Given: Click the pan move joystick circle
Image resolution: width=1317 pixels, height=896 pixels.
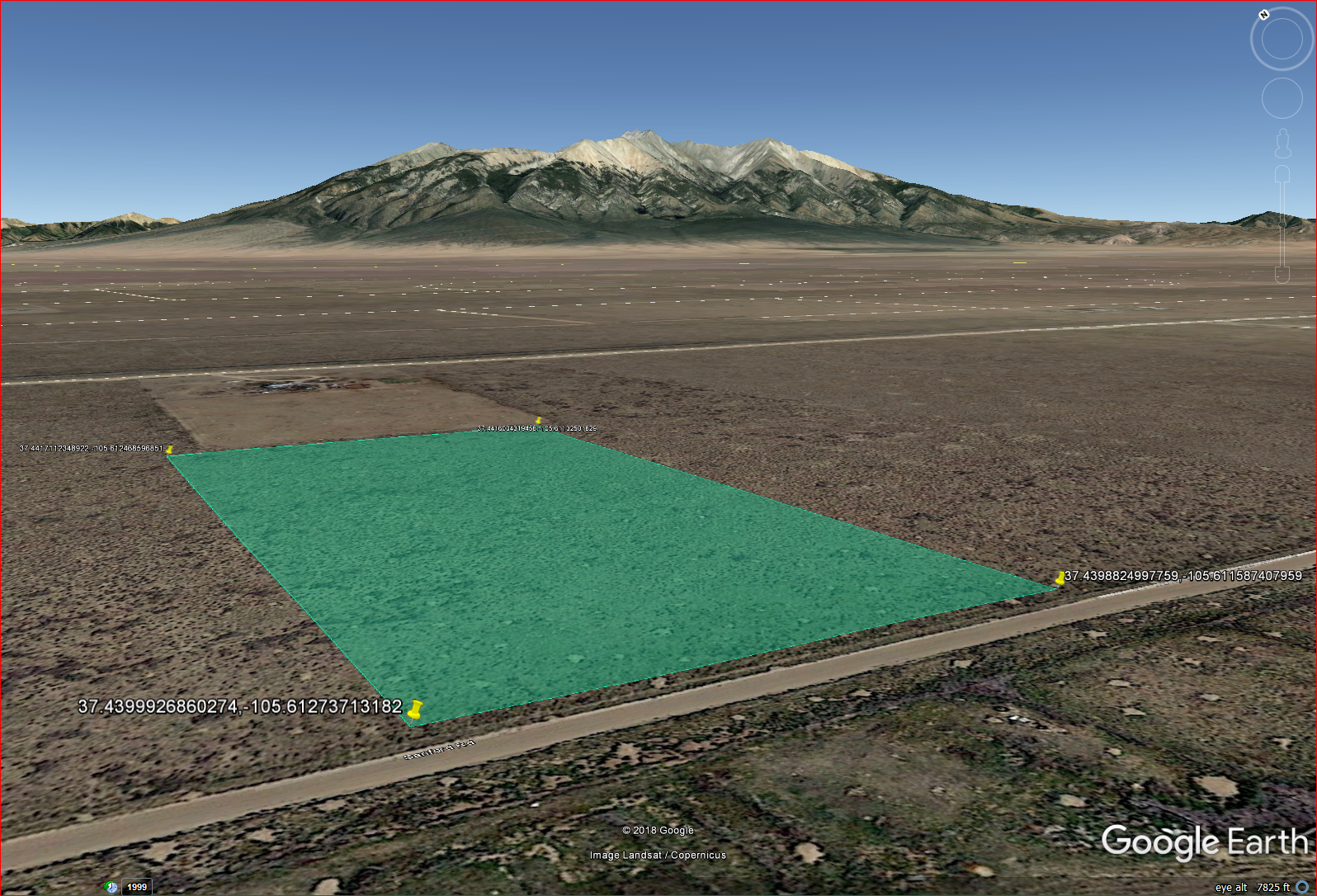Looking at the screenshot, I should coord(1282,99).
